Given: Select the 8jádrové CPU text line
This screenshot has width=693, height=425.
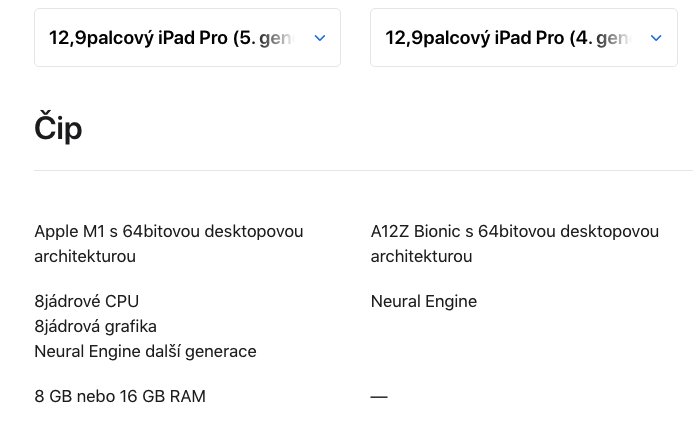Looking at the screenshot, I should [87, 301].
